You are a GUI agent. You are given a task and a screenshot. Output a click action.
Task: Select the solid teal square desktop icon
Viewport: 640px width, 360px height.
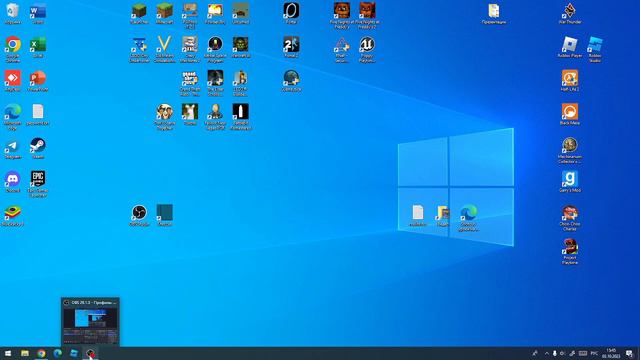[x=164, y=215]
